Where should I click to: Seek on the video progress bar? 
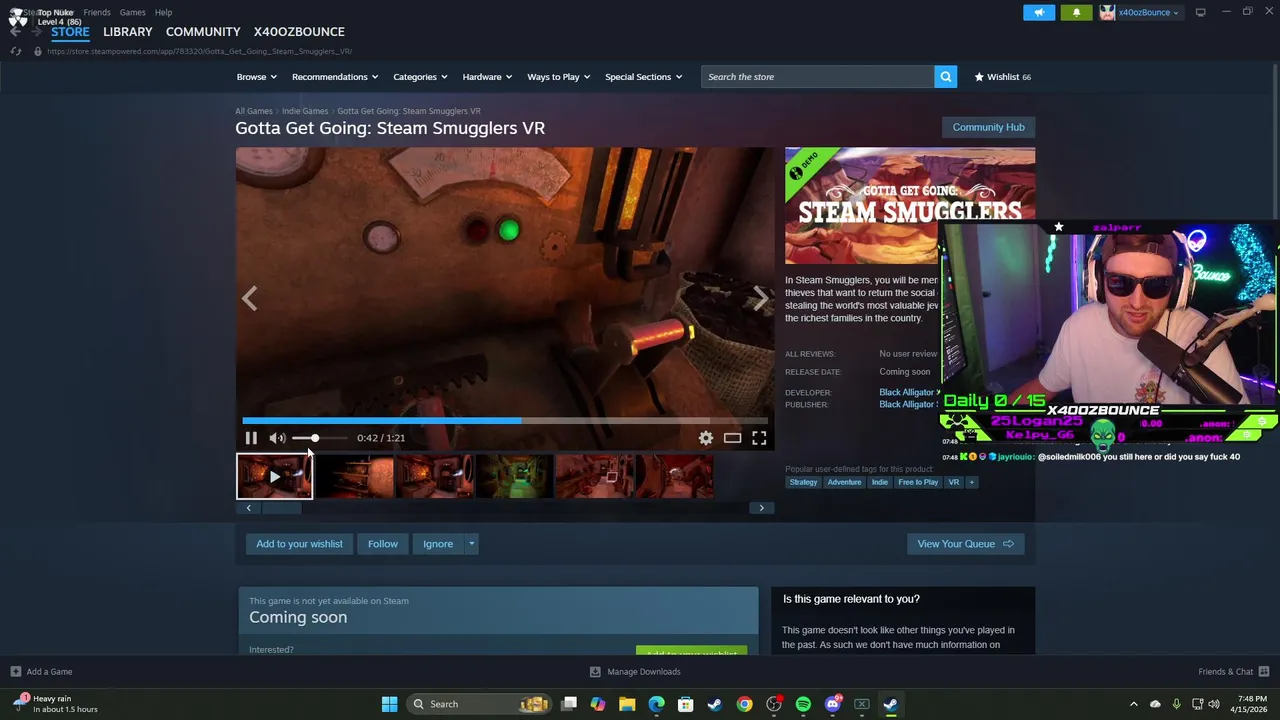point(505,421)
